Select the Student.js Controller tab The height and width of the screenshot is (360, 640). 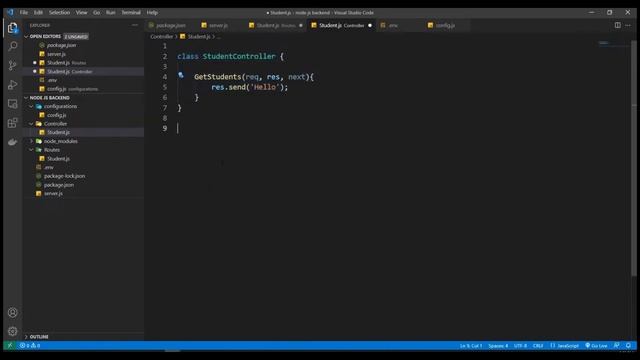click(341, 25)
